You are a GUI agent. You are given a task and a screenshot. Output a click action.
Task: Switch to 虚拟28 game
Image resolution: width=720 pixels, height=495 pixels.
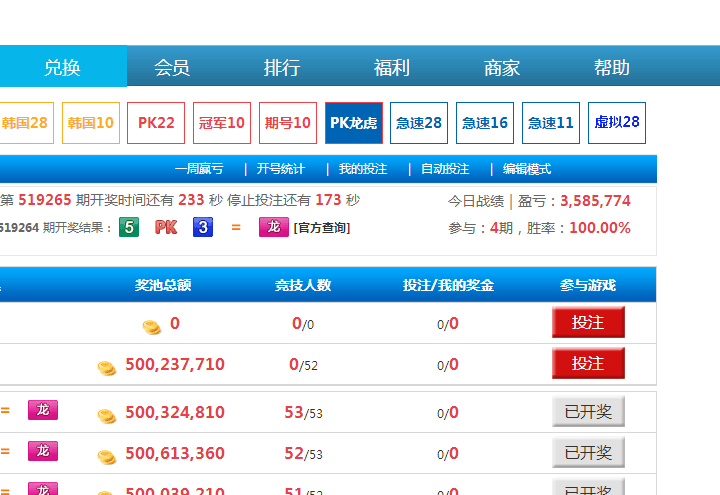617,123
